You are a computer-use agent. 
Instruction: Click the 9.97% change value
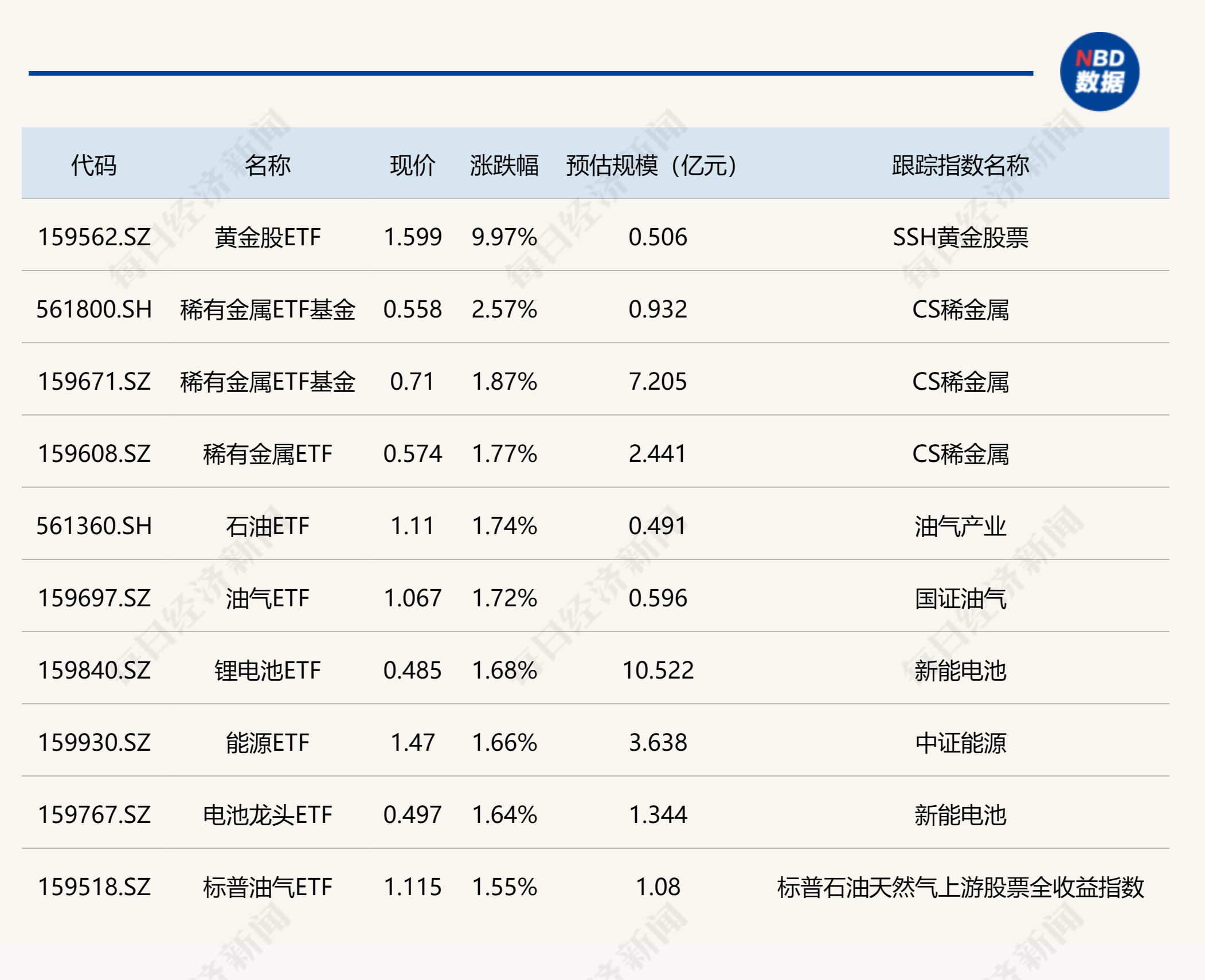tap(504, 237)
